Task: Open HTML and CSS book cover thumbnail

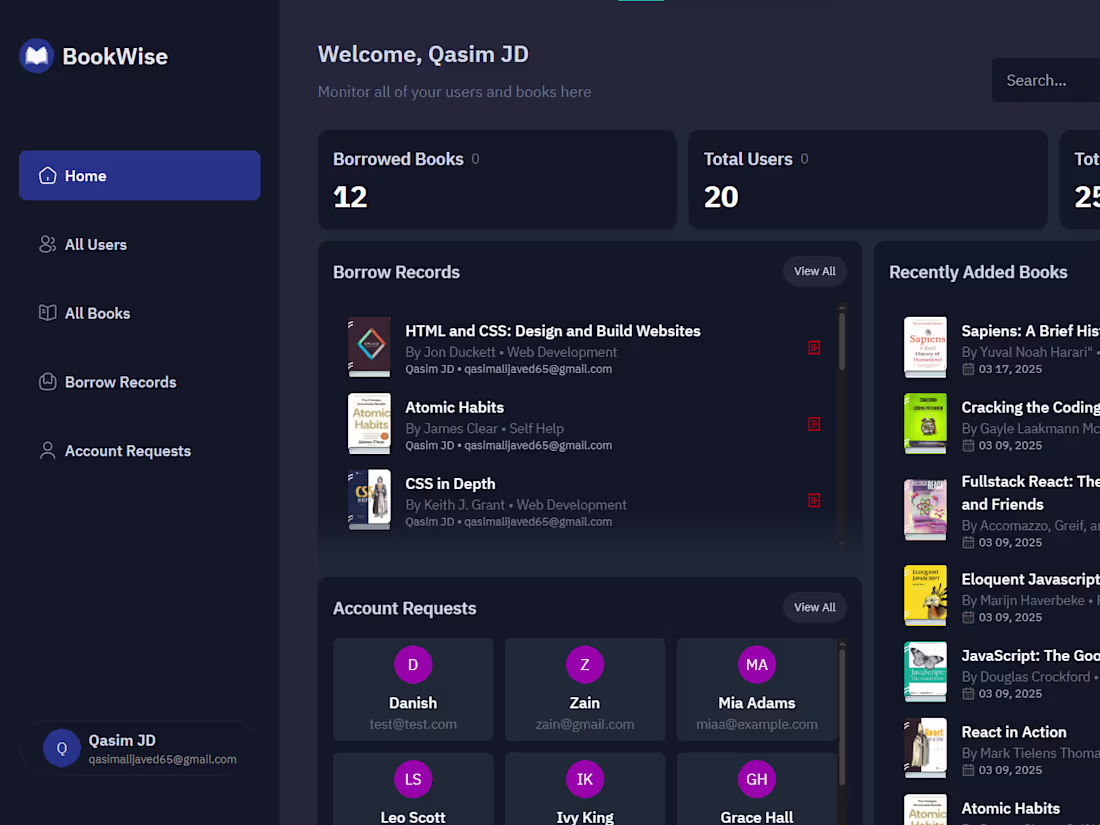Action: tap(369, 347)
